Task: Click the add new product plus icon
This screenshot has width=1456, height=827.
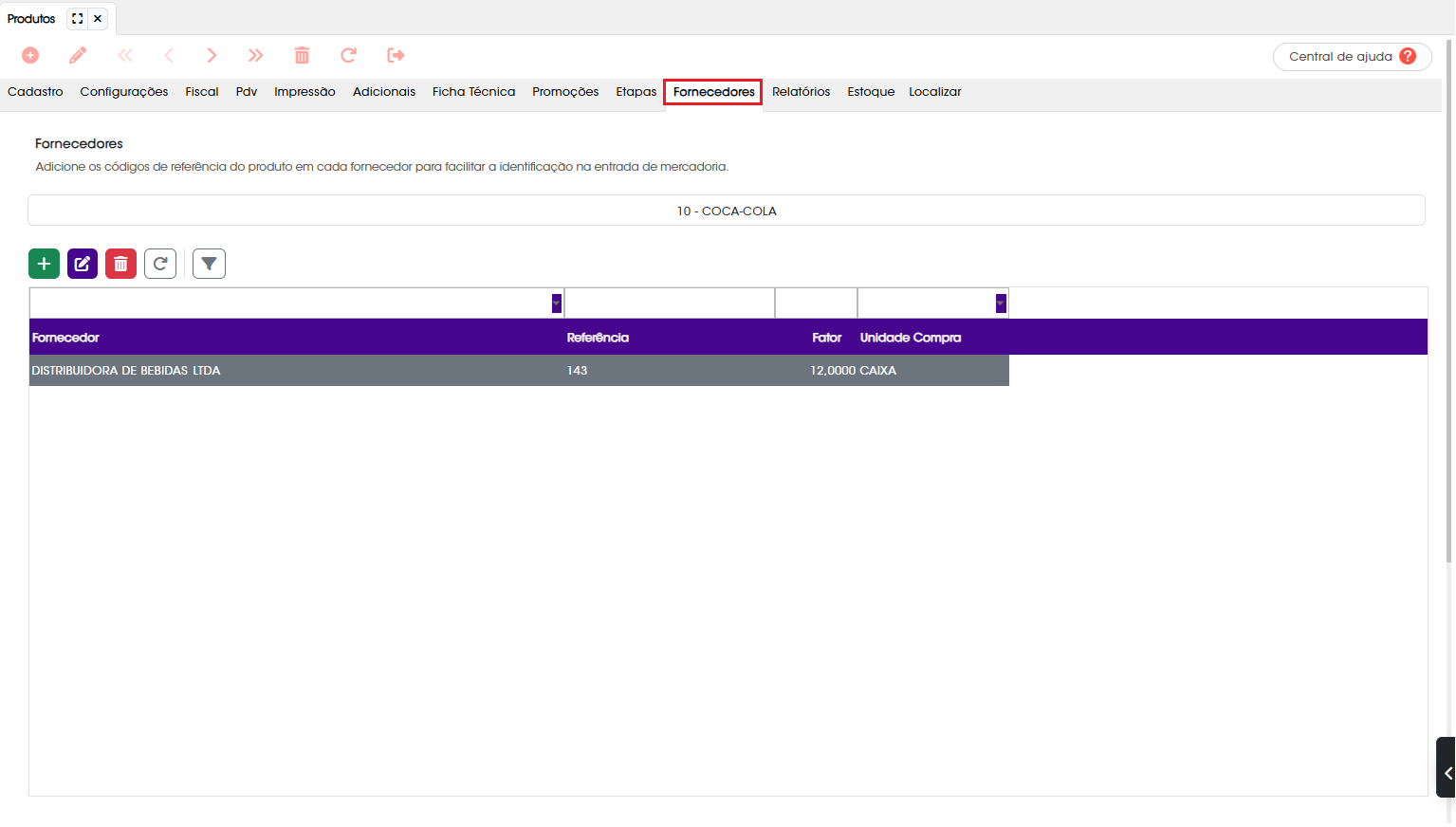Action: click(x=30, y=55)
